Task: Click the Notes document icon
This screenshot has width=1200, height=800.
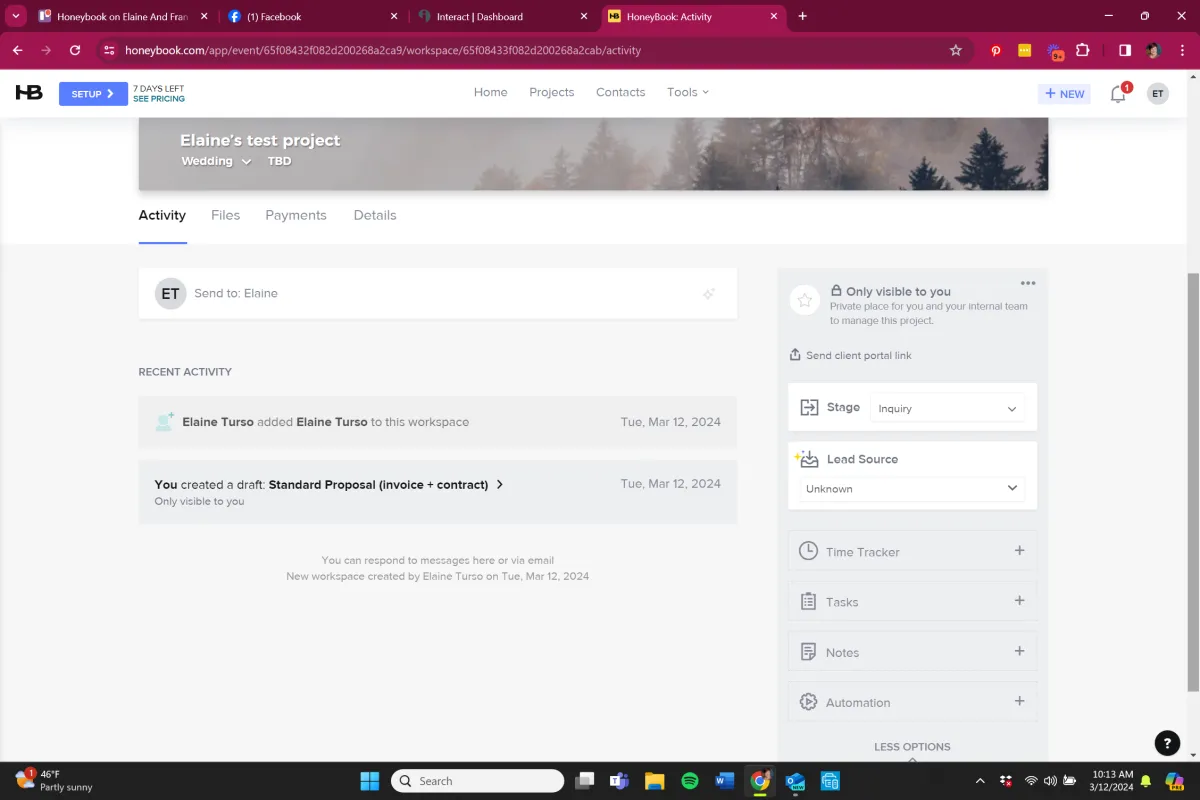Action: point(808,652)
